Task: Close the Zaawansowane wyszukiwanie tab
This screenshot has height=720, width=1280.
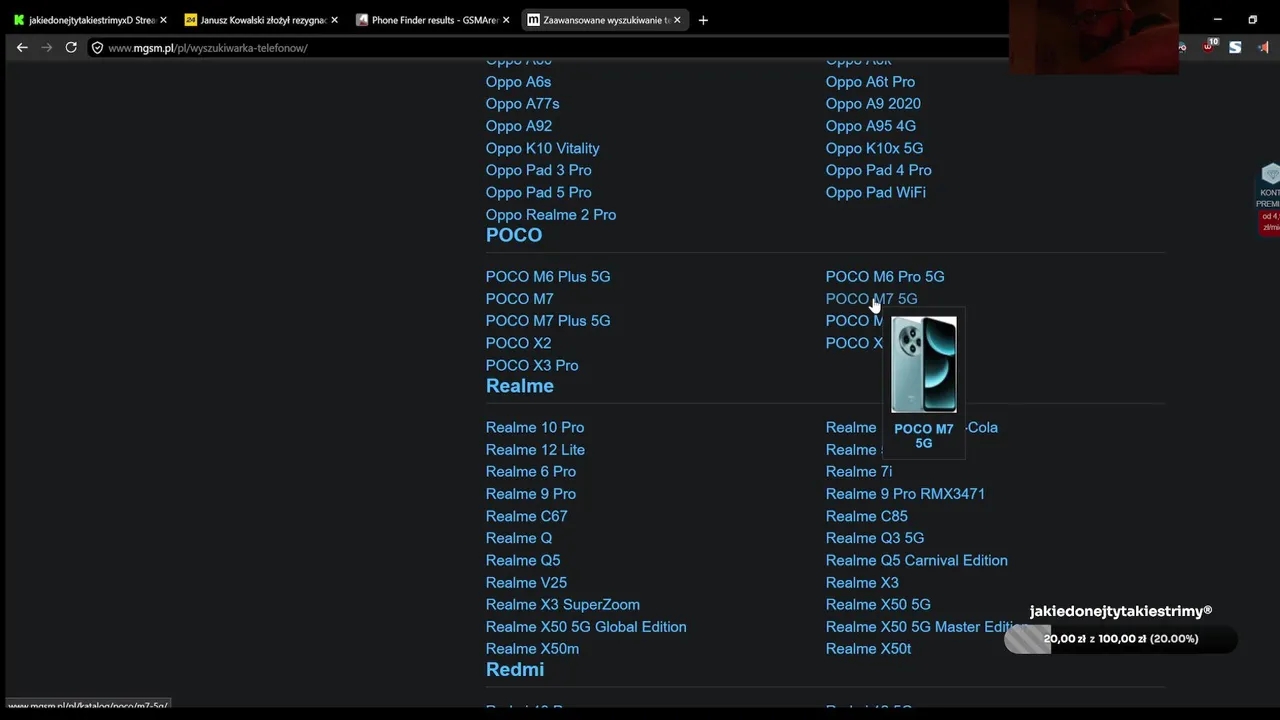Action: pyautogui.click(x=677, y=20)
